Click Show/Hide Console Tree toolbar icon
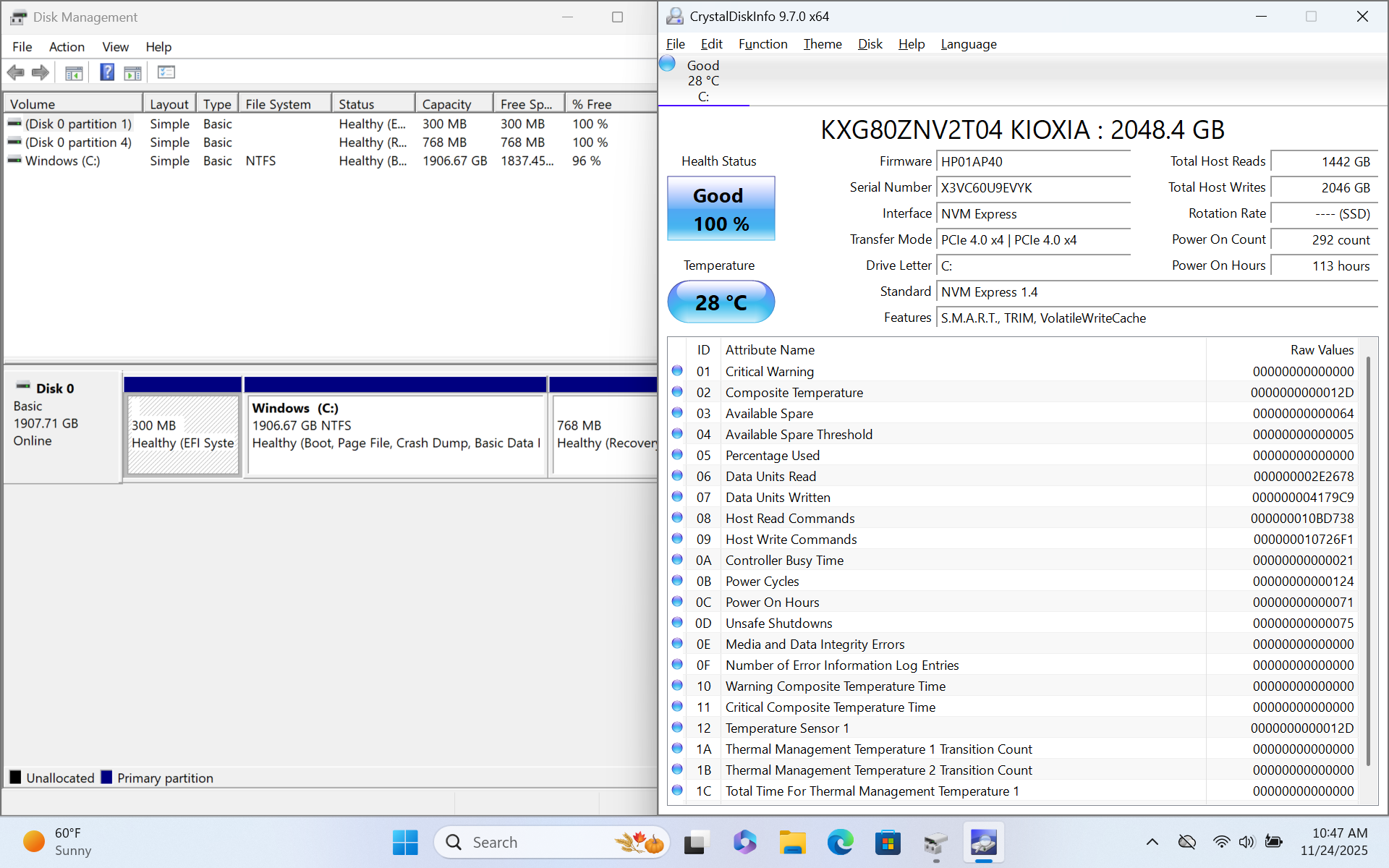The image size is (1389, 868). pyautogui.click(x=74, y=72)
